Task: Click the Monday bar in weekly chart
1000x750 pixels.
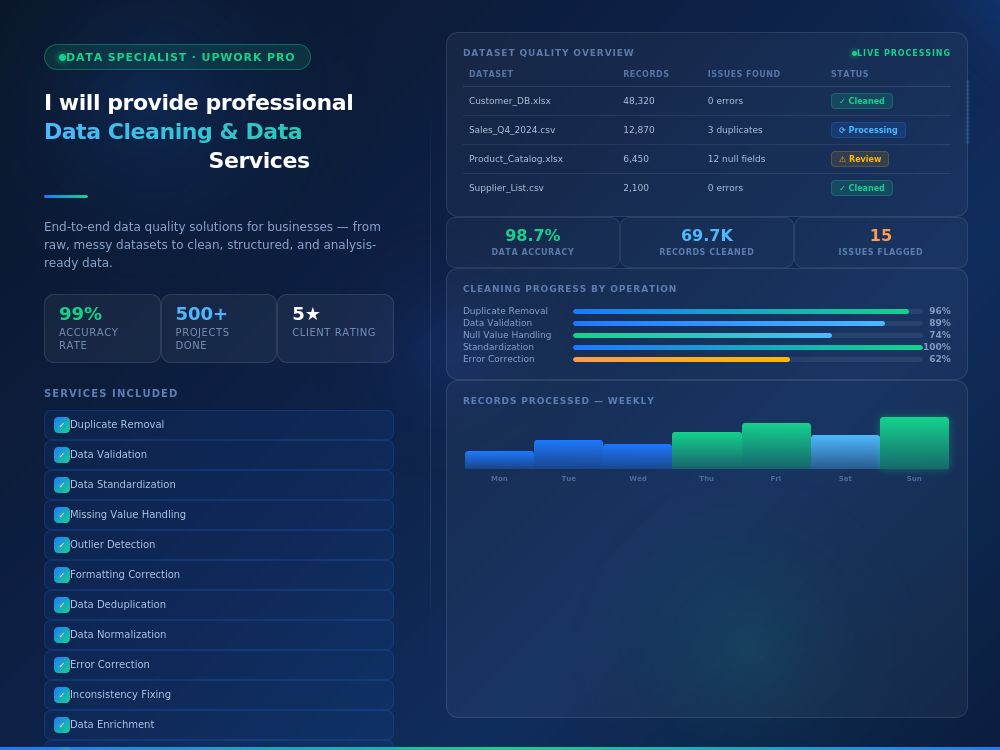Action: pyautogui.click(x=499, y=460)
